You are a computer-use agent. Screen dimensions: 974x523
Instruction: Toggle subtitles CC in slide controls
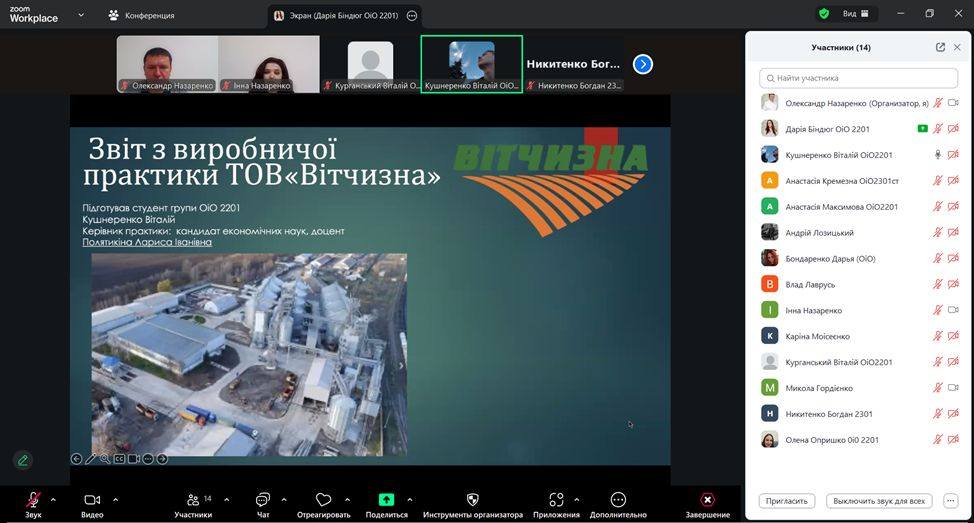(119, 459)
